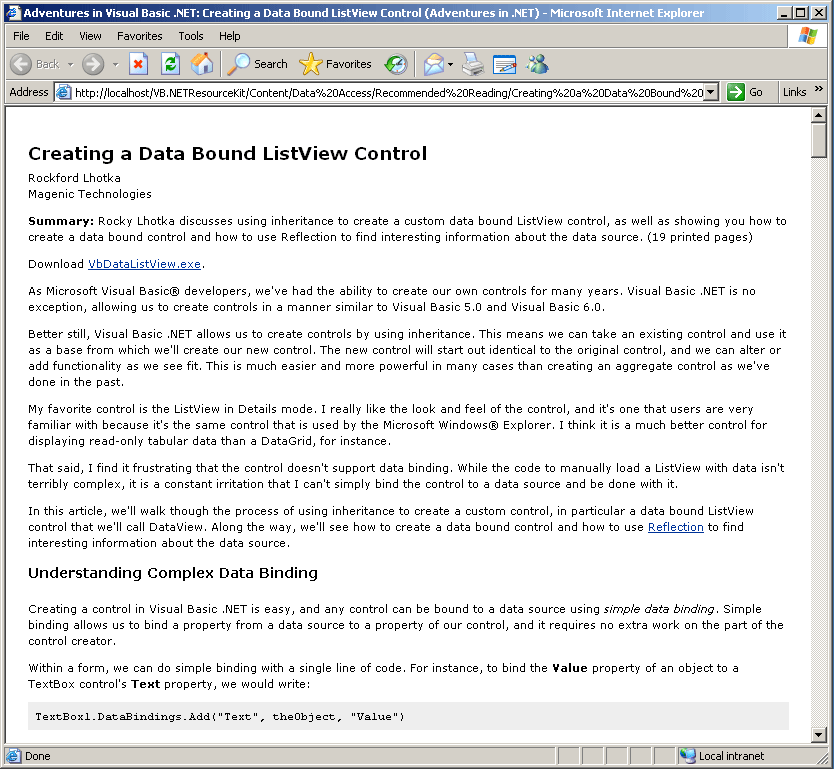The height and width of the screenshot is (769, 834).
Task: Click the Local intranet status text
Action: (731, 756)
